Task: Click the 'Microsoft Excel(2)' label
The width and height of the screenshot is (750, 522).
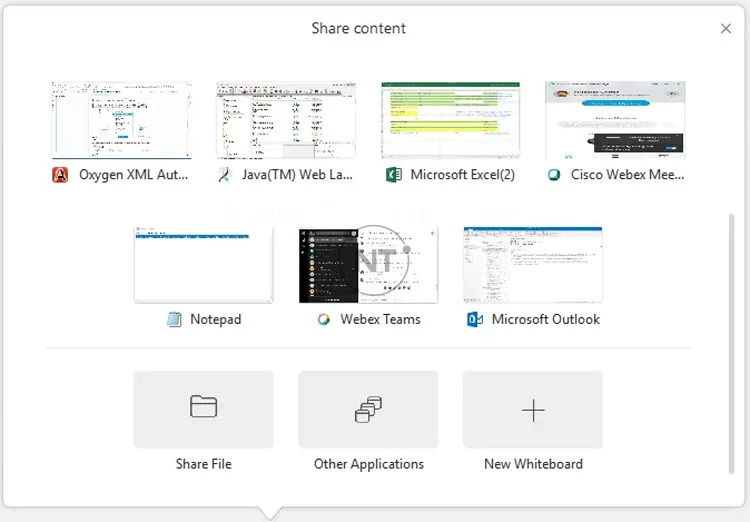Action: (x=463, y=175)
